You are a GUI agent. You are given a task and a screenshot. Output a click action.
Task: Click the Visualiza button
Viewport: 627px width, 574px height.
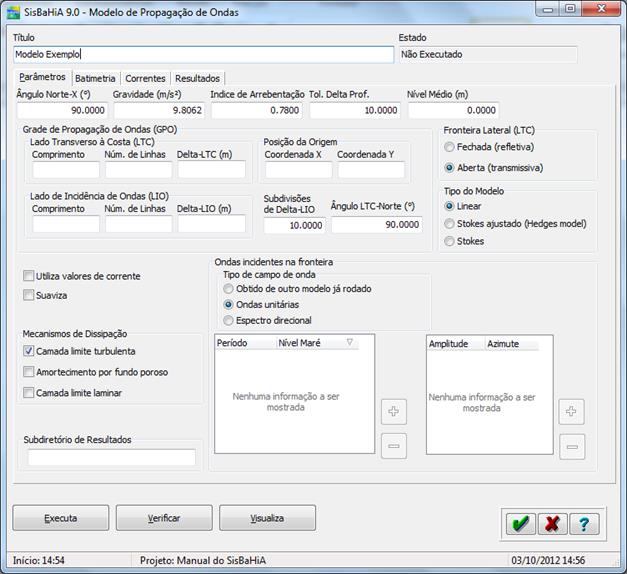(x=267, y=518)
